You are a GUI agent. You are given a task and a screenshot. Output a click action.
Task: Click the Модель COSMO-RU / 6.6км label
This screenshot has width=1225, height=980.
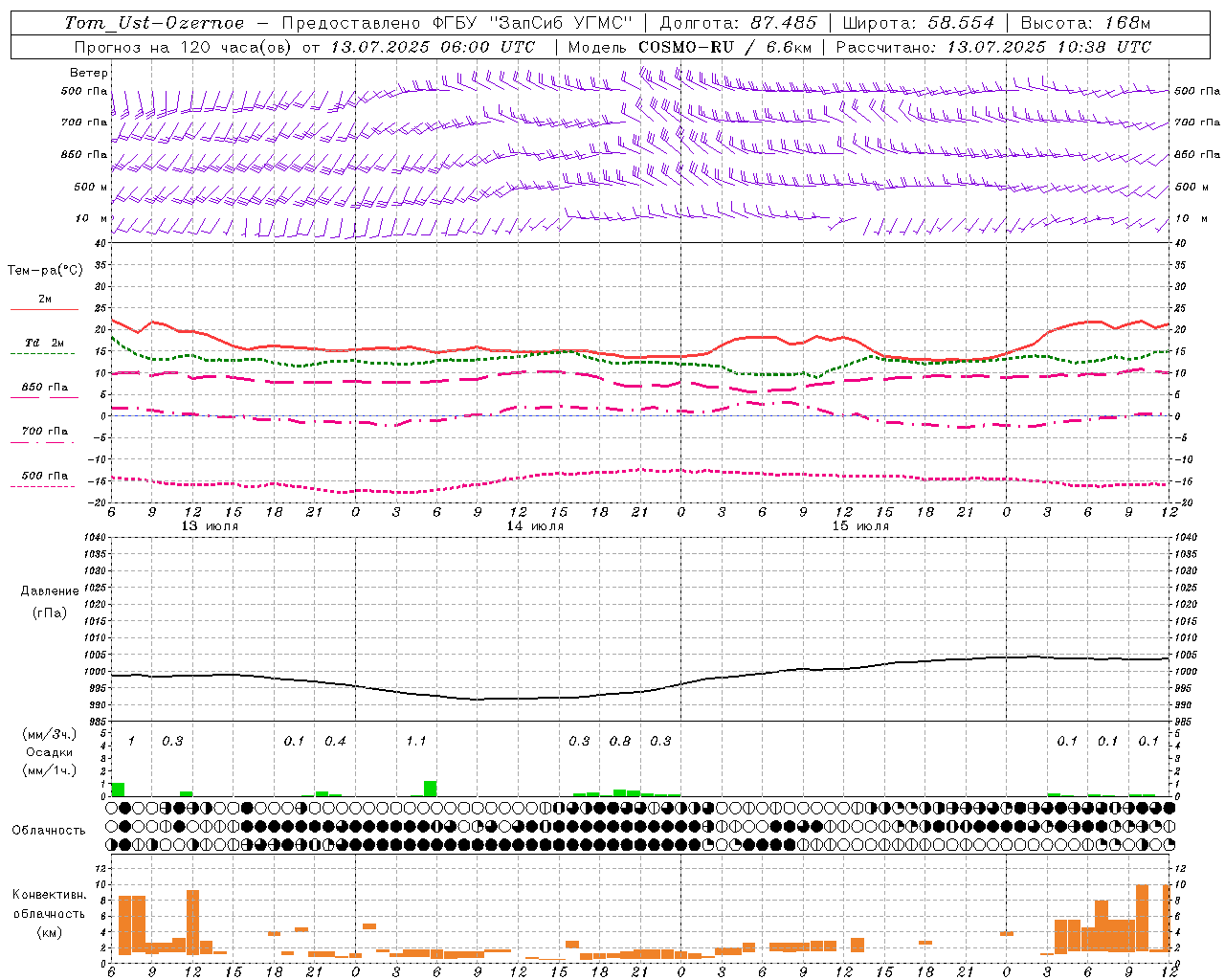pos(690,47)
